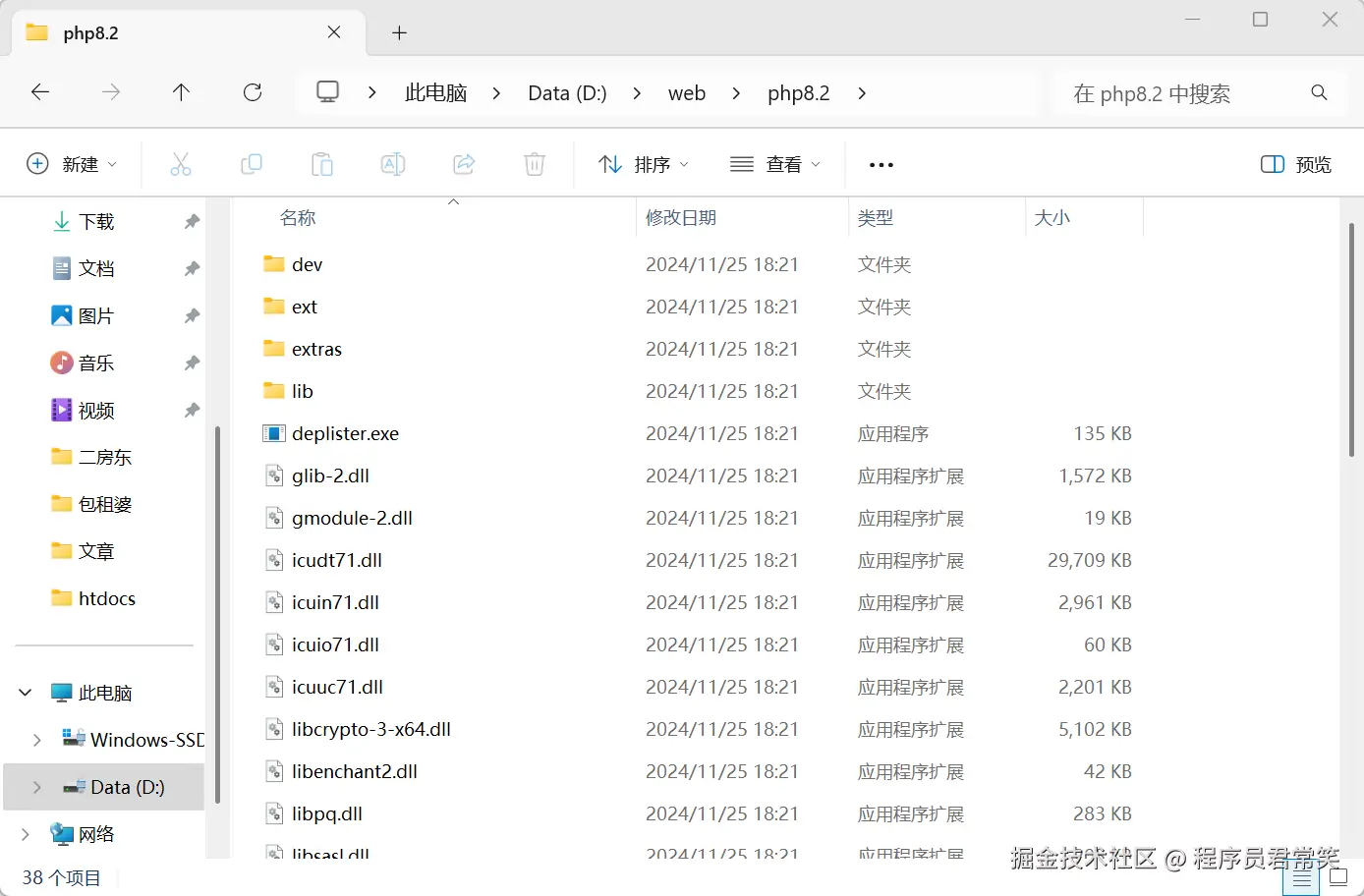
Task: Open 下载 in quick access
Action: click(96, 222)
